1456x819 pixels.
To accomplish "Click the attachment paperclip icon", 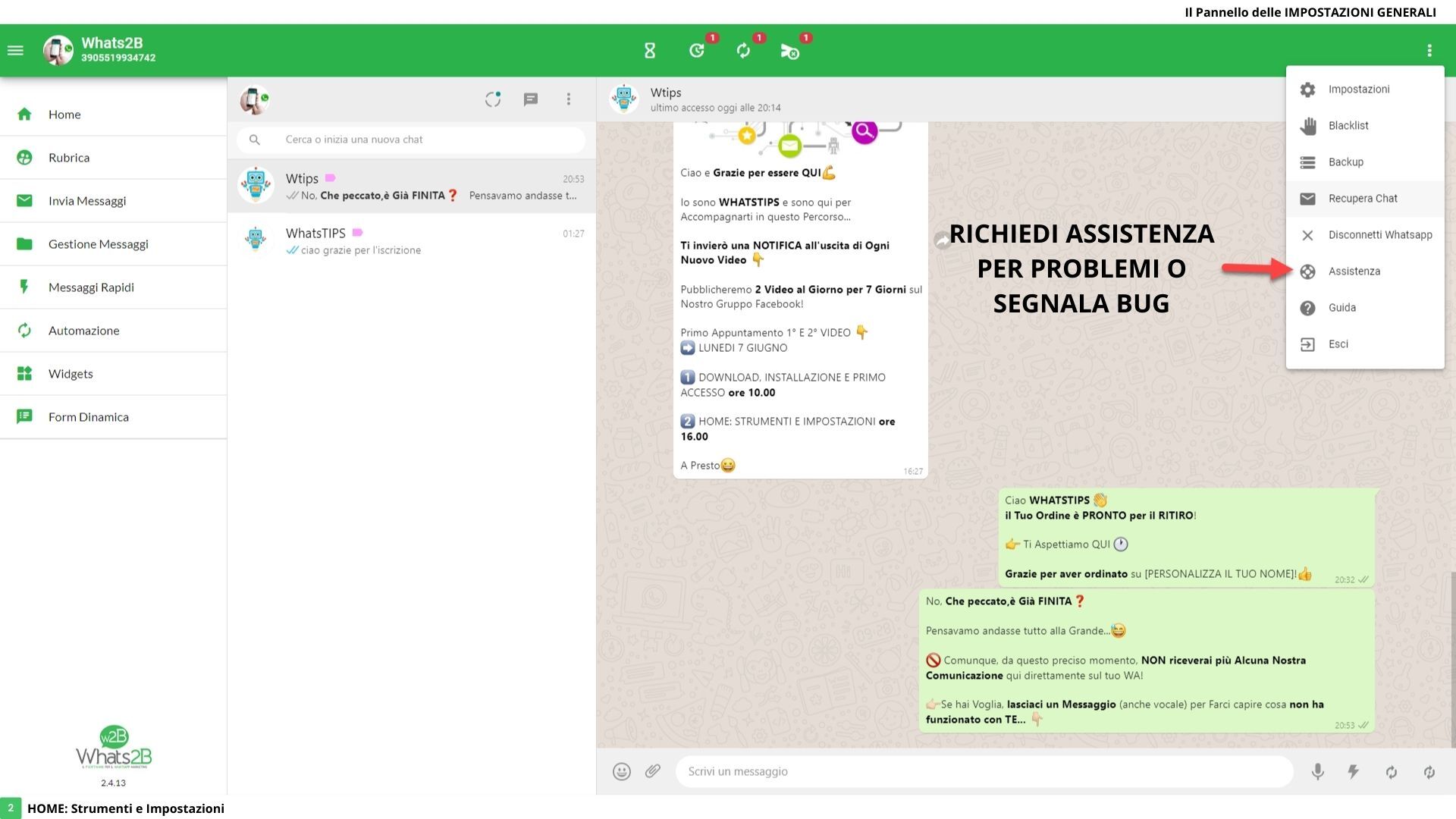I will coord(653,771).
